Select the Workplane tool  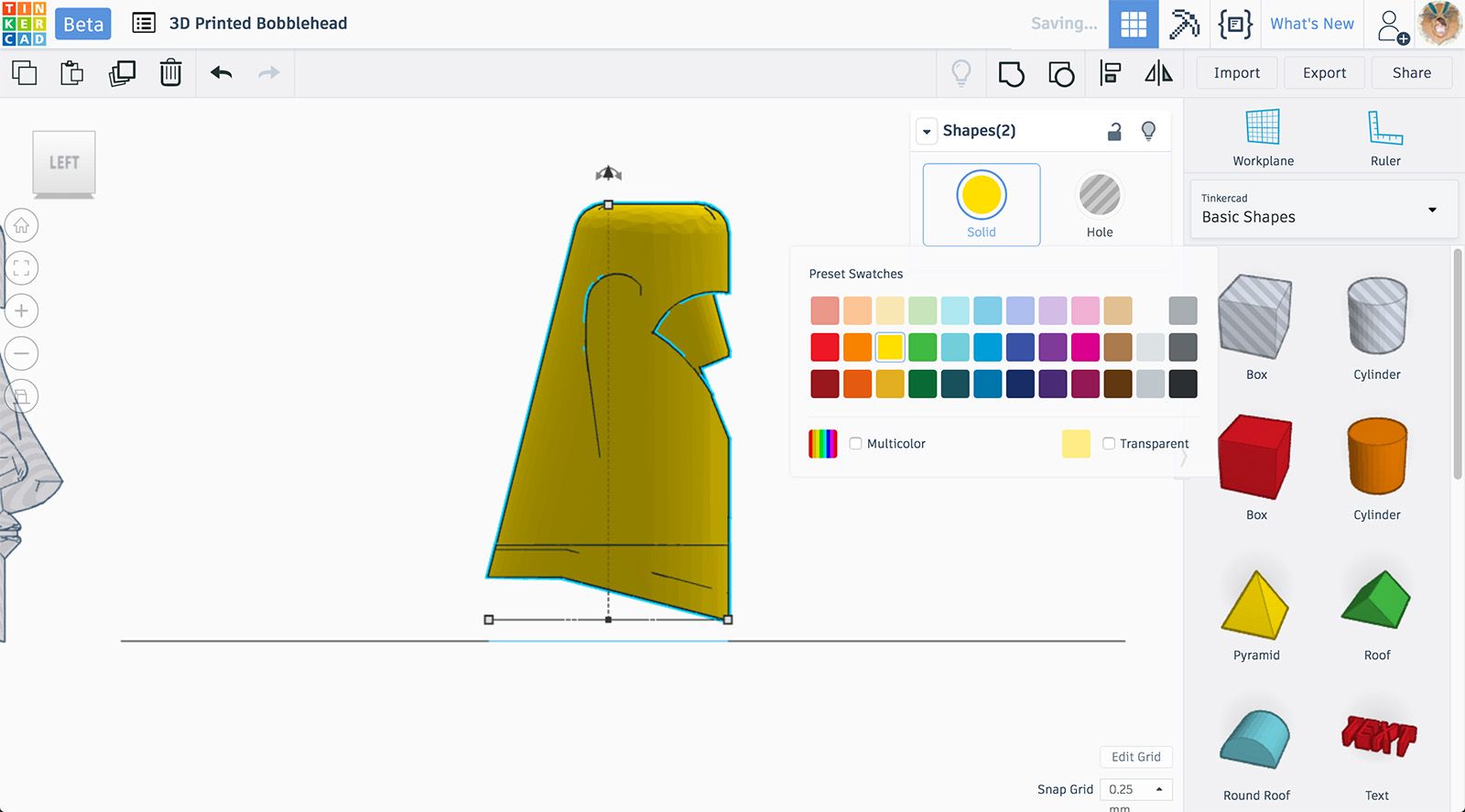pos(1263,137)
